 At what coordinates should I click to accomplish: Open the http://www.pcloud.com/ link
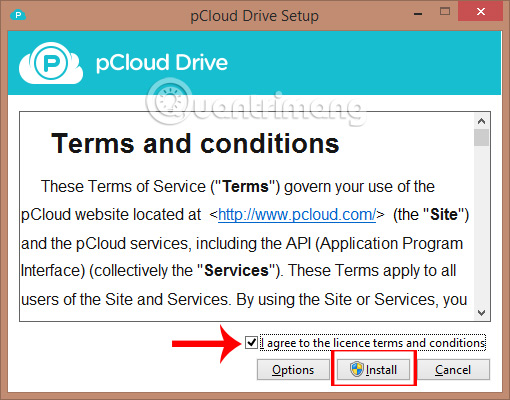coord(297,215)
